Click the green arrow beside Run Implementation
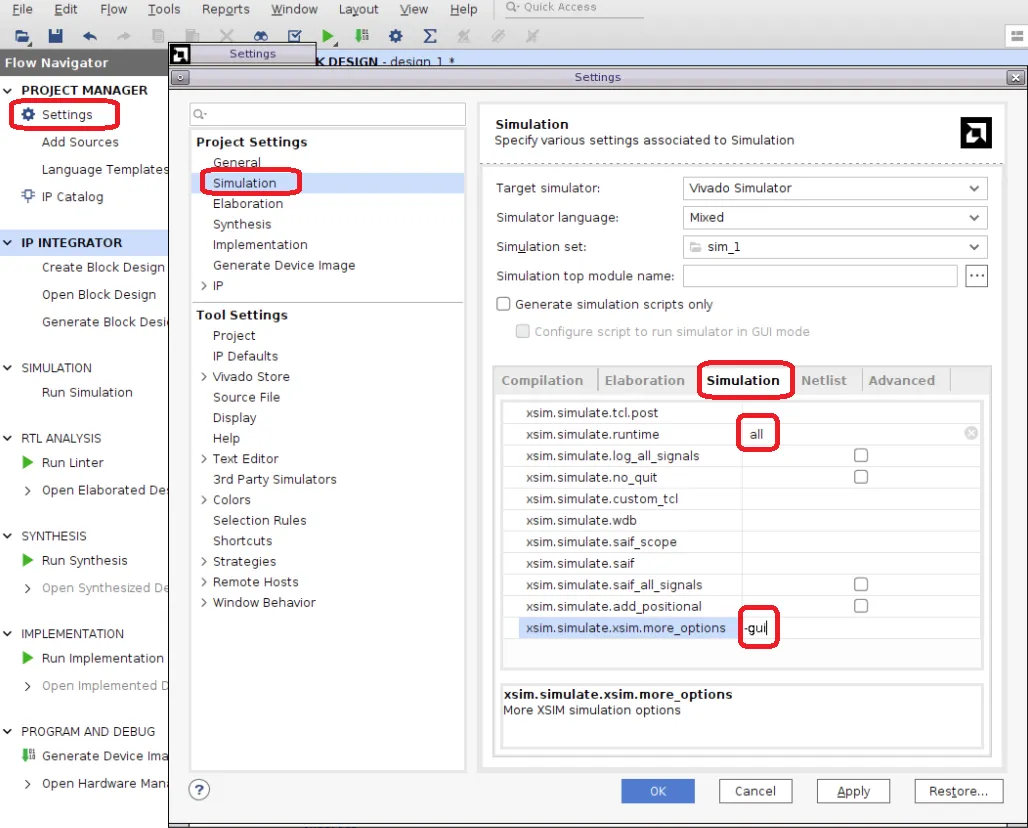The width and height of the screenshot is (1028, 828). point(28,658)
